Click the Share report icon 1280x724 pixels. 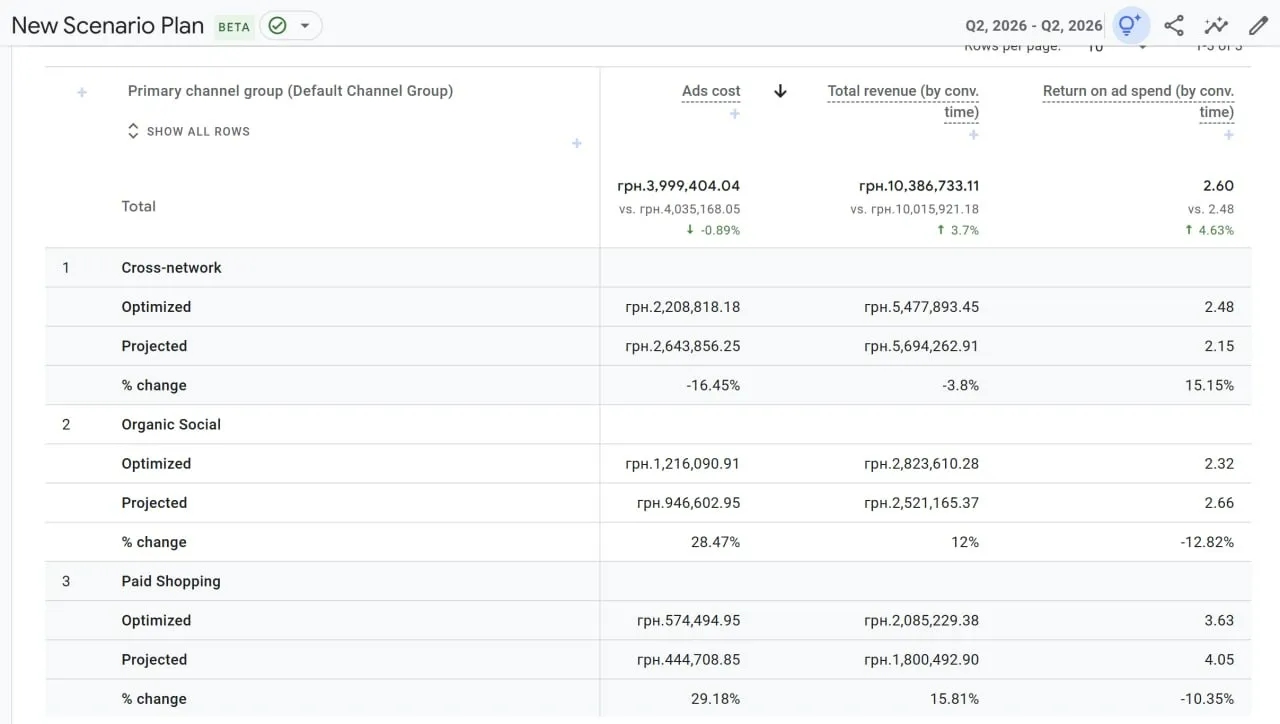pyautogui.click(x=1174, y=26)
